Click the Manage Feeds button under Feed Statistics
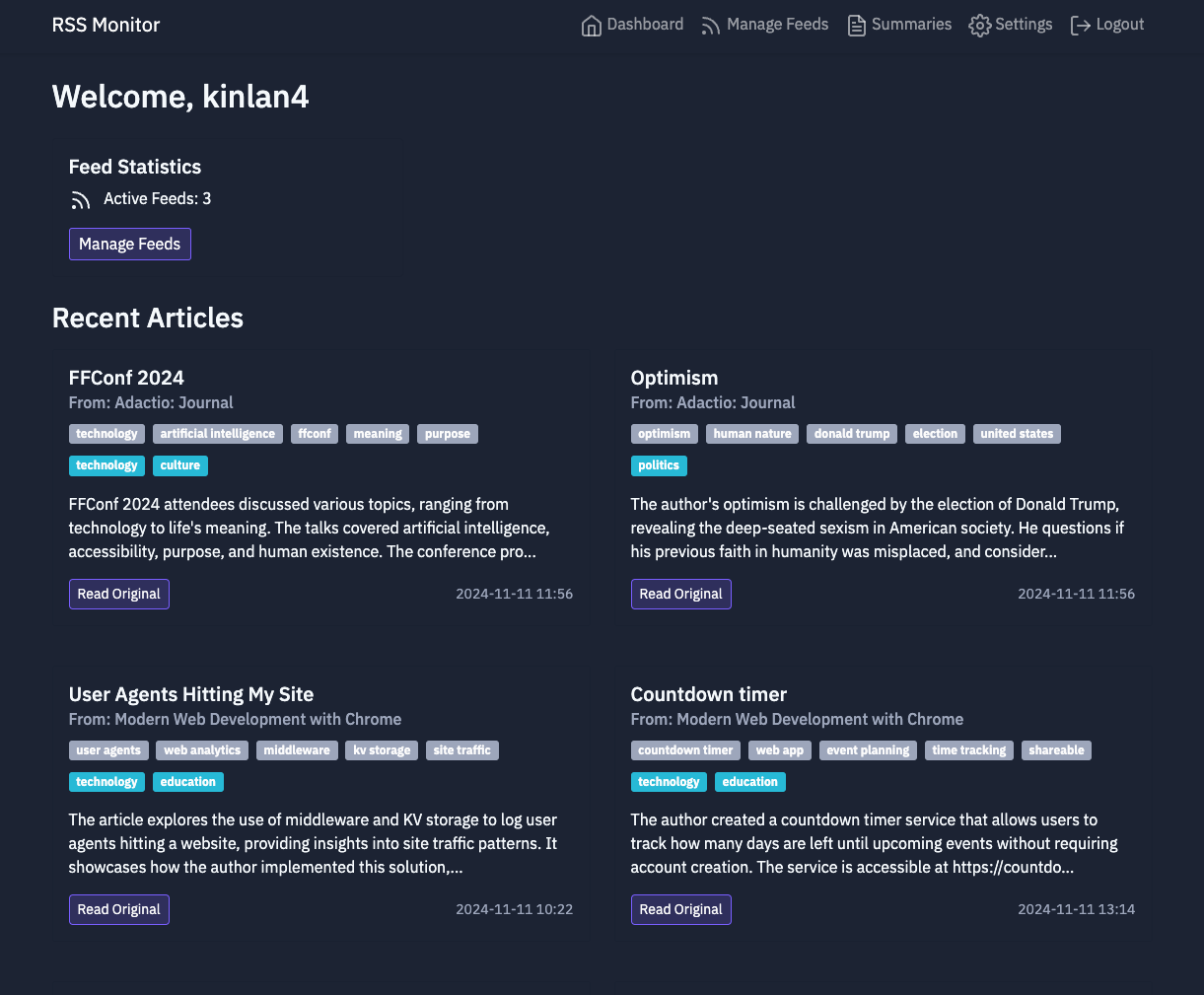 click(x=130, y=244)
